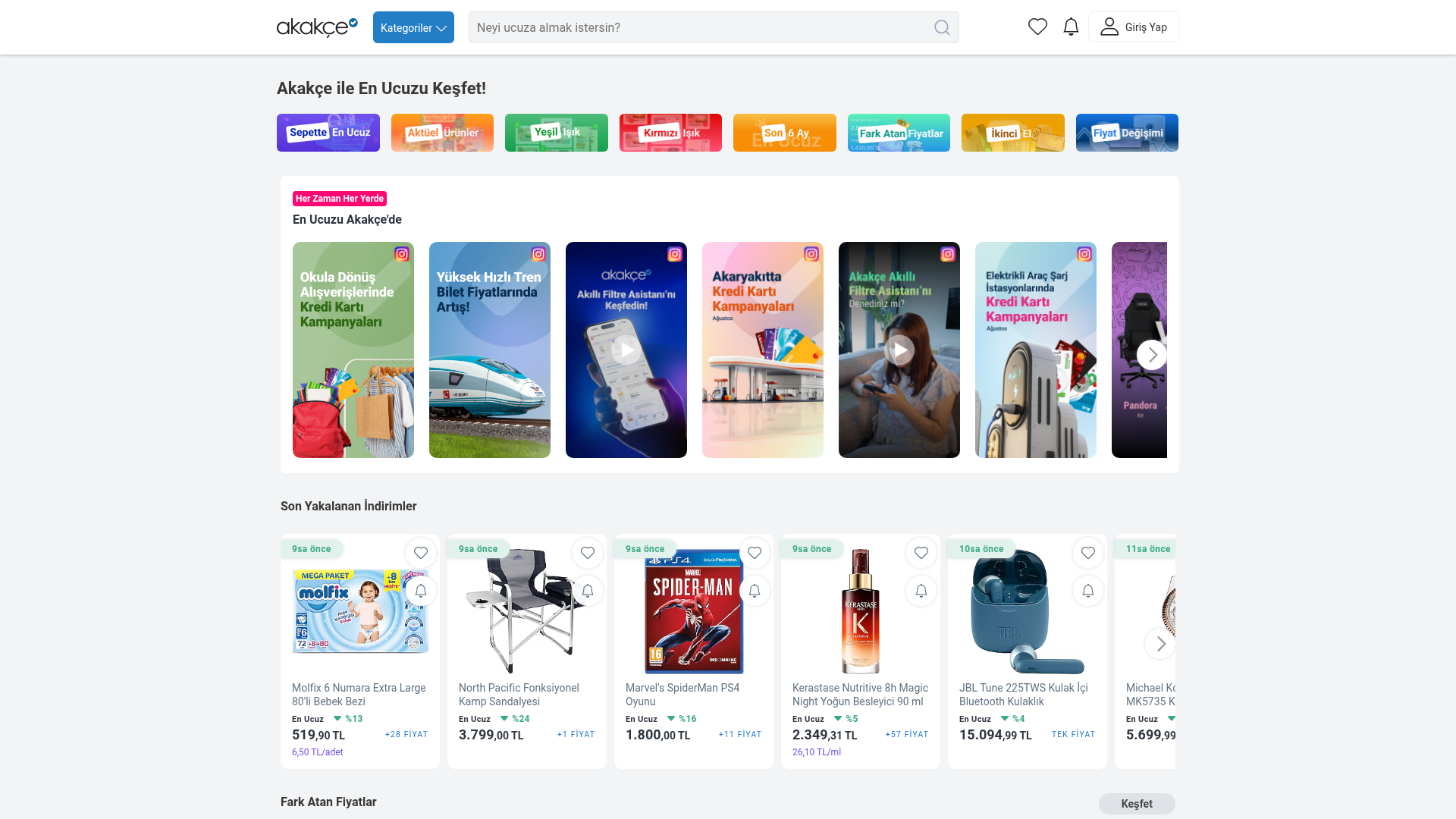Set price alert bell for Molfix diaper
This screenshot has width=1456, height=819.
421,591
